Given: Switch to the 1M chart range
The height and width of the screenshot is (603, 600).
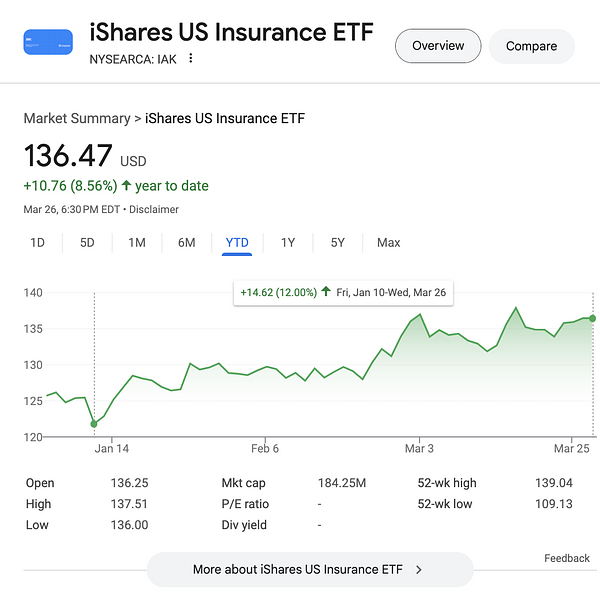Looking at the screenshot, I should tap(137, 243).
